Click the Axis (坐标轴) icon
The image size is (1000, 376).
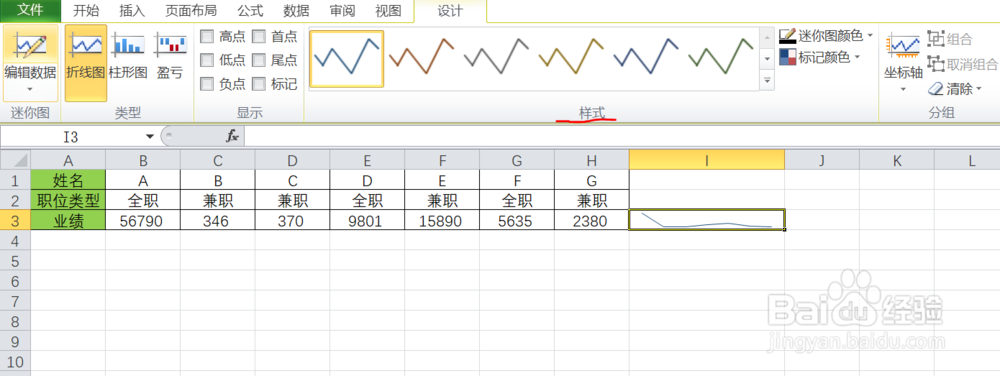[903, 47]
